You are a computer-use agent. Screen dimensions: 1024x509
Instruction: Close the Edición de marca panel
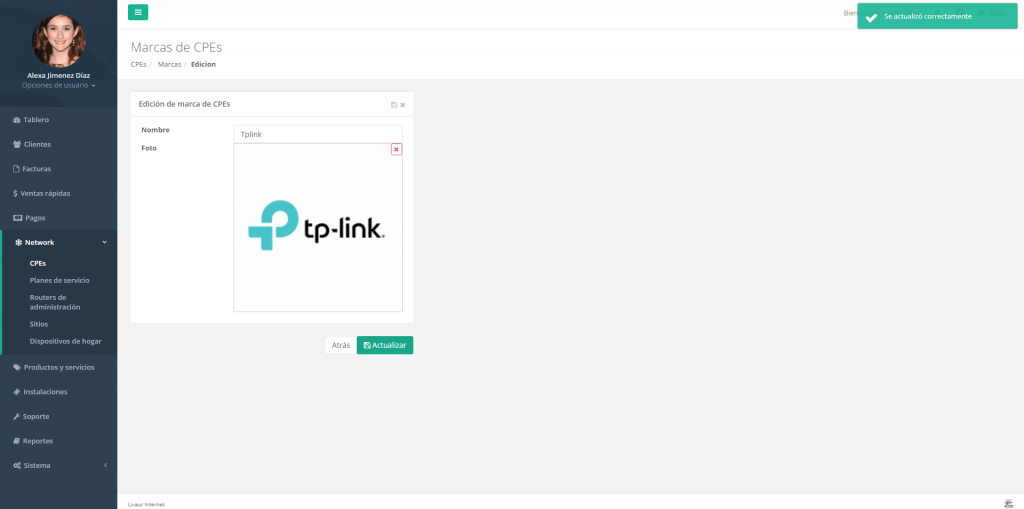pyautogui.click(x=403, y=105)
